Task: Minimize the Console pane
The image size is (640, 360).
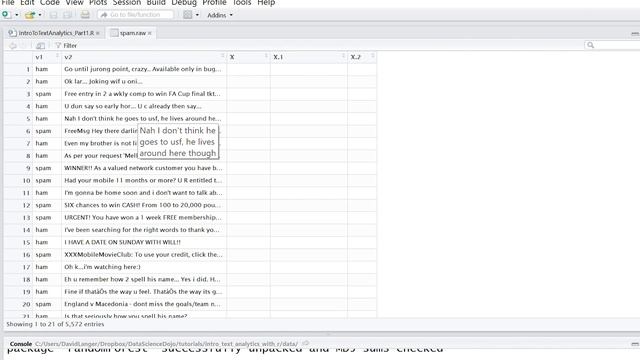Action: click(635, 344)
